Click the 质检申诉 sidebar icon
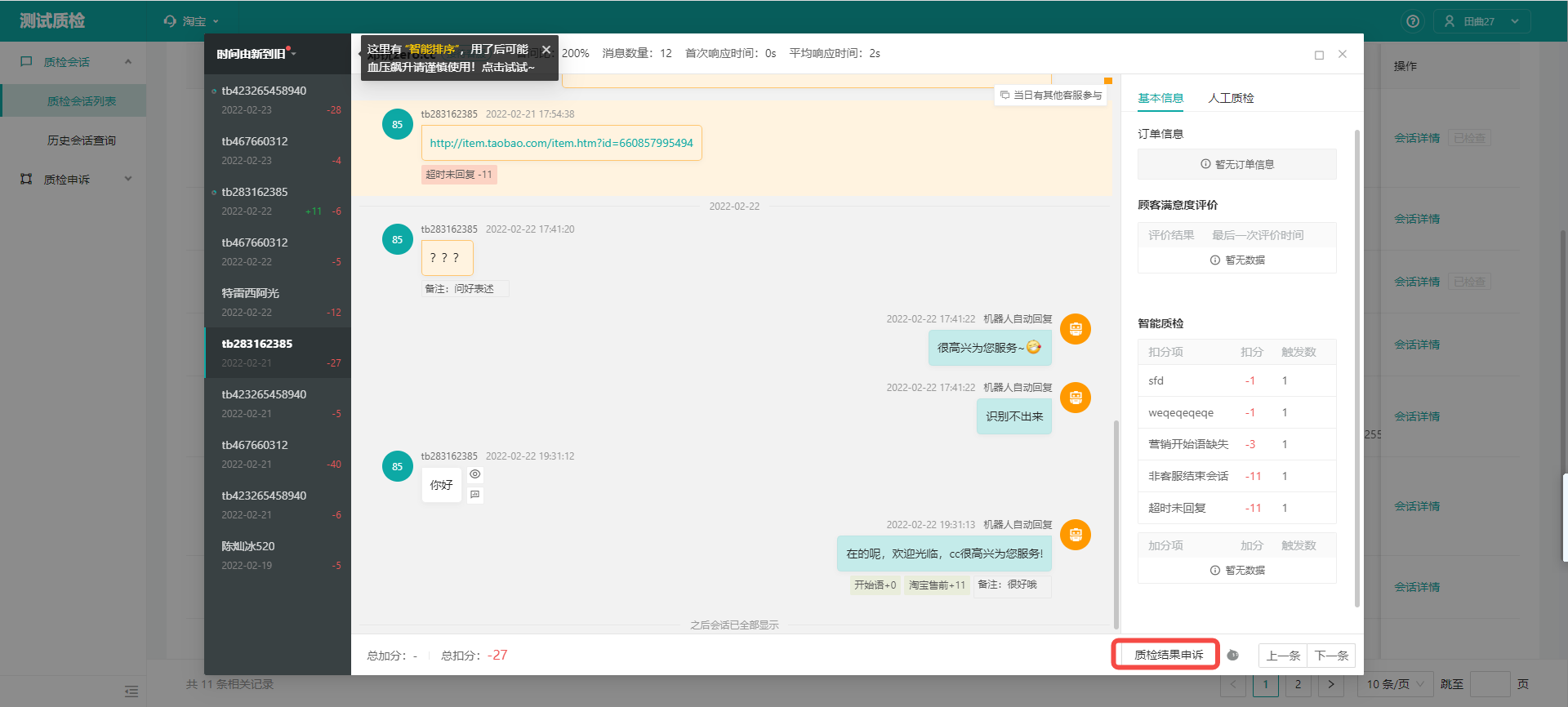The height and width of the screenshot is (707, 1568). point(26,179)
